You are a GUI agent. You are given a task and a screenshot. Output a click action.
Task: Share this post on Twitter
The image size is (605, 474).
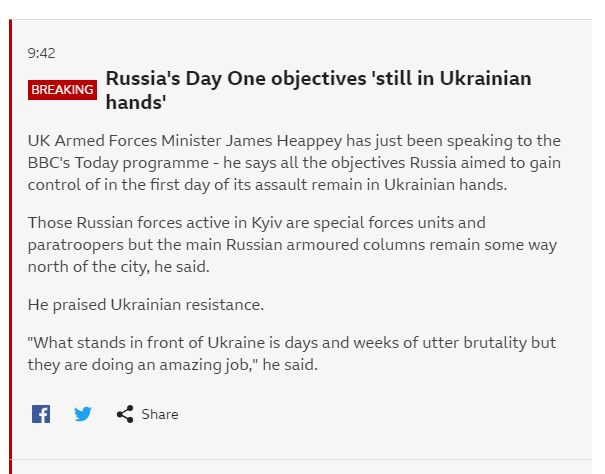(x=83, y=414)
